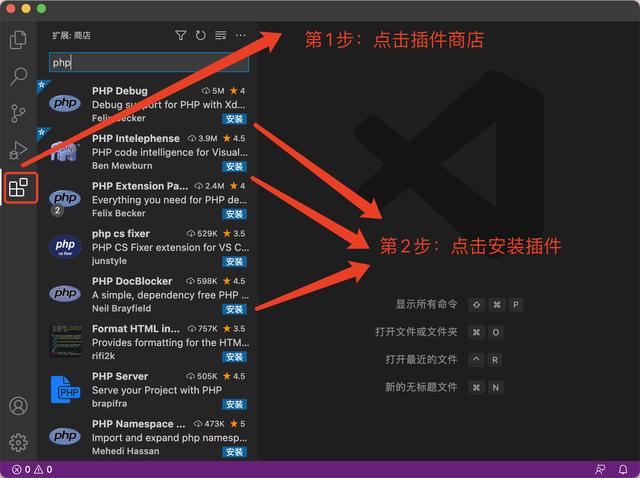Open the Accounts menu
This screenshot has width=640, height=478.
(x=18, y=406)
